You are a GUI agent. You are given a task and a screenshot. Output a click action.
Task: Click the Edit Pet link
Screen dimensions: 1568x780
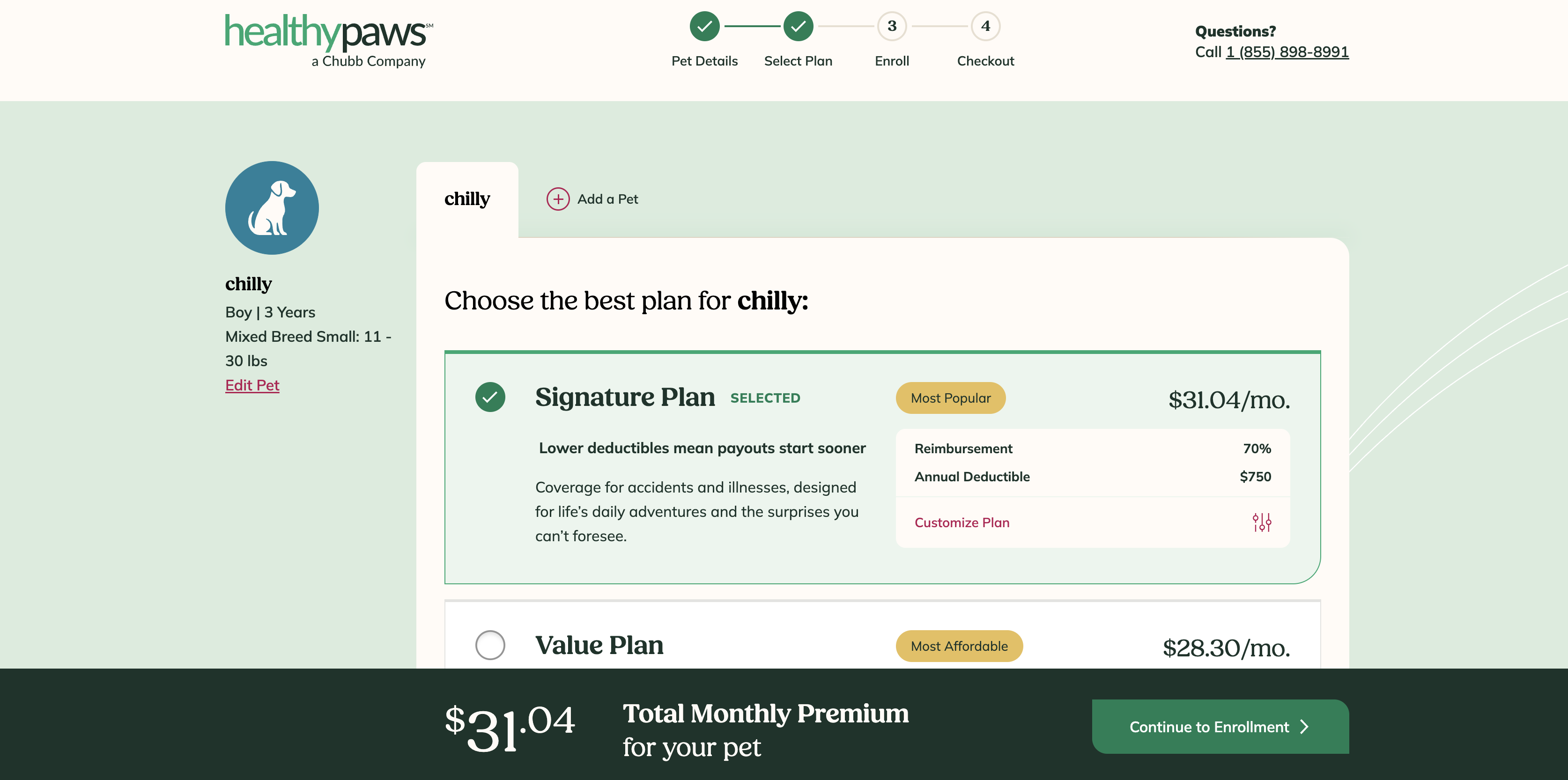252,385
